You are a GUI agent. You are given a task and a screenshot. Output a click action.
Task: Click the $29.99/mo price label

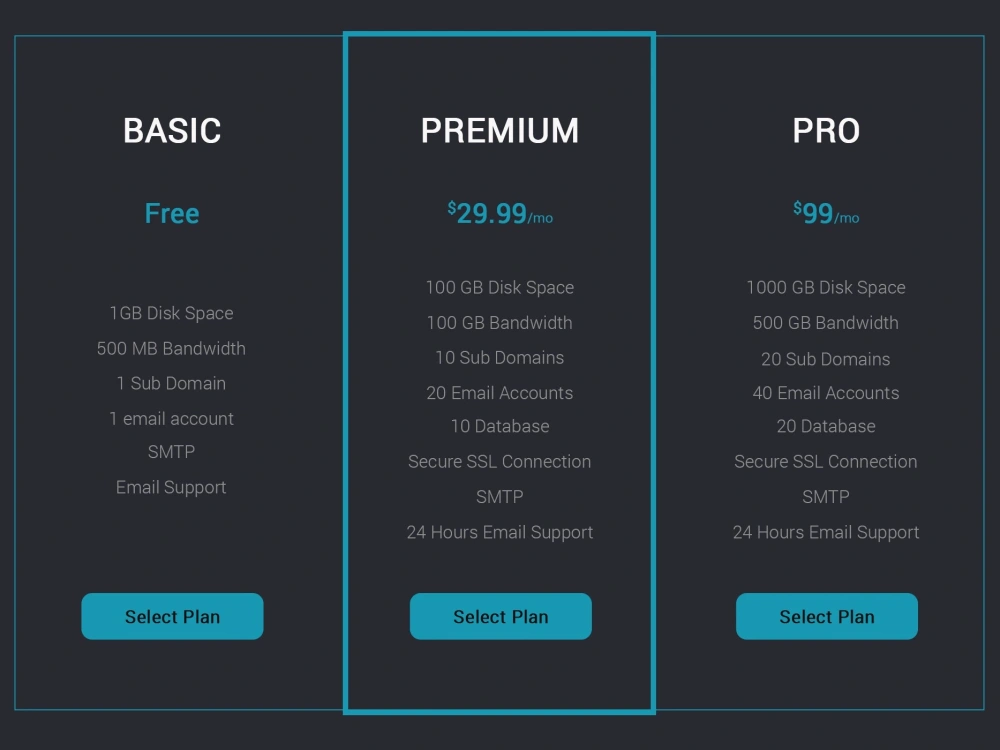500,211
